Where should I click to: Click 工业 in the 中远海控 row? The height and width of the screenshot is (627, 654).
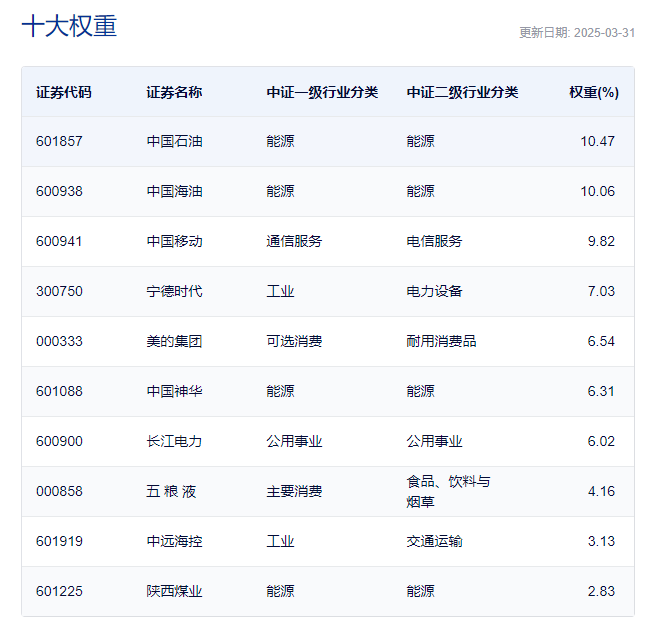[x=280, y=541]
